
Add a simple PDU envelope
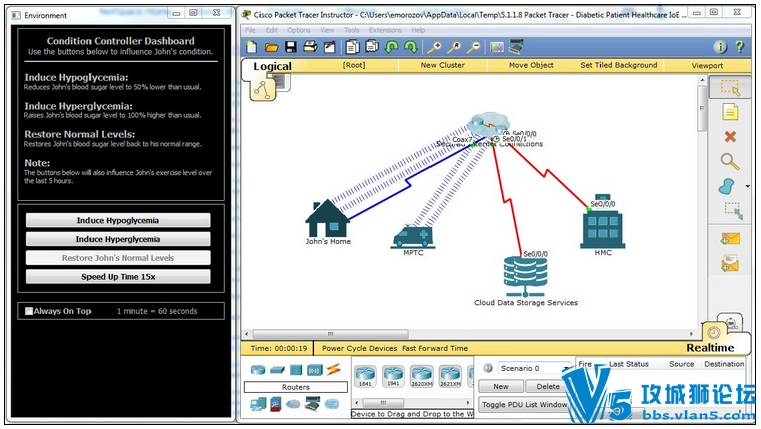[x=730, y=238]
